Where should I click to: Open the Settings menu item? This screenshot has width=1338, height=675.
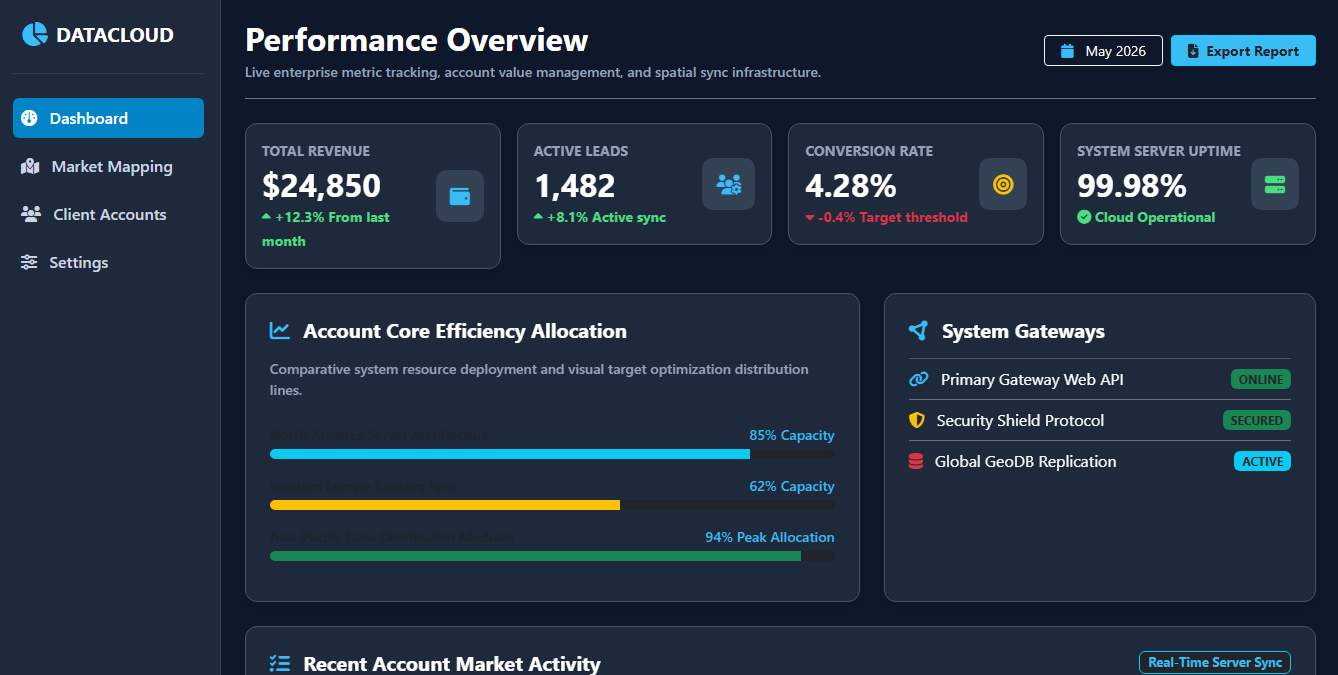click(x=108, y=262)
